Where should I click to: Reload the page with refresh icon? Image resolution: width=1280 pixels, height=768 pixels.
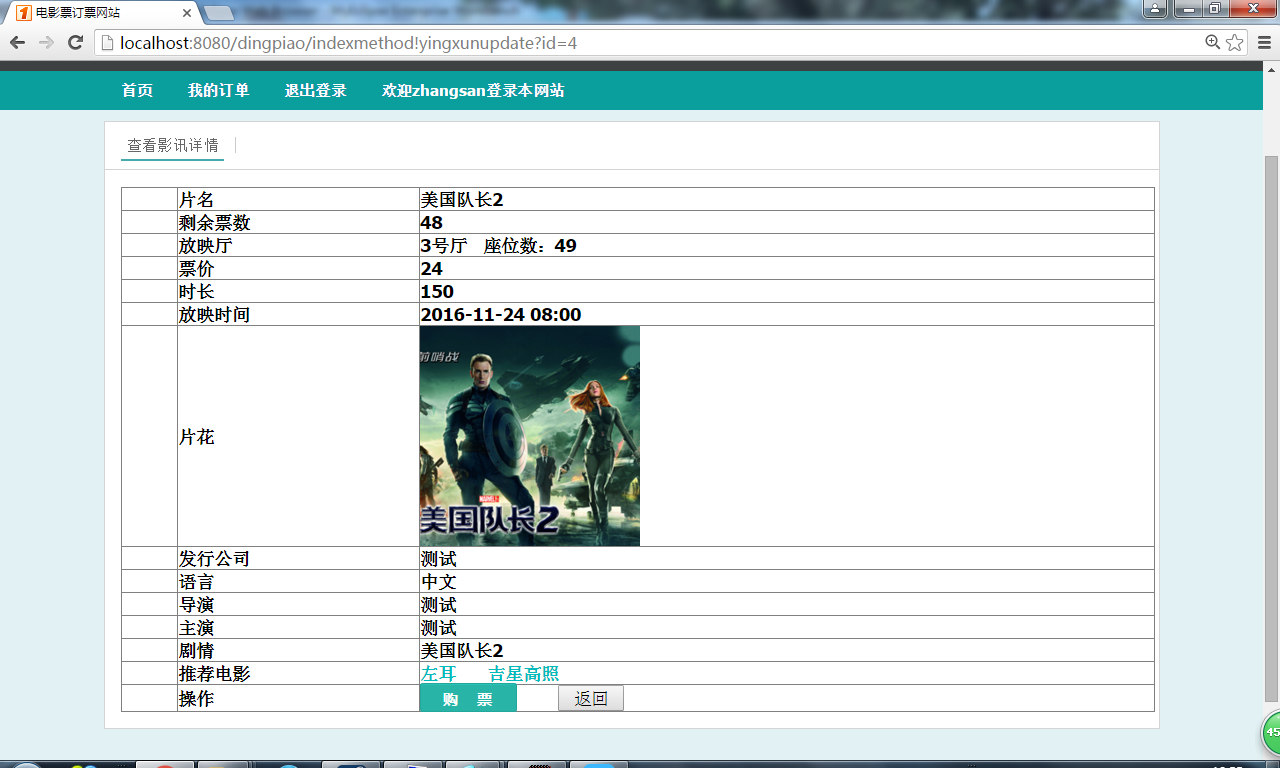75,42
